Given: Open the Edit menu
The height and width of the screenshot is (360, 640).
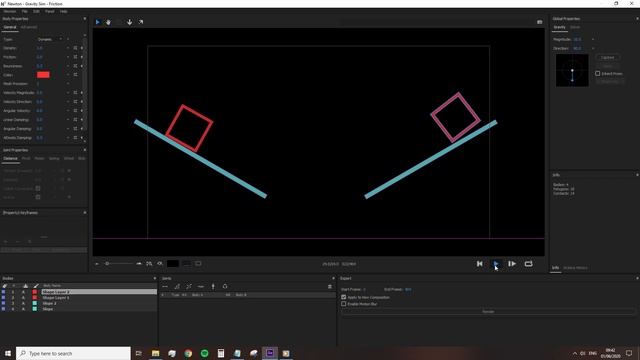Looking at the screenshot, I should (x=36, y=11).
